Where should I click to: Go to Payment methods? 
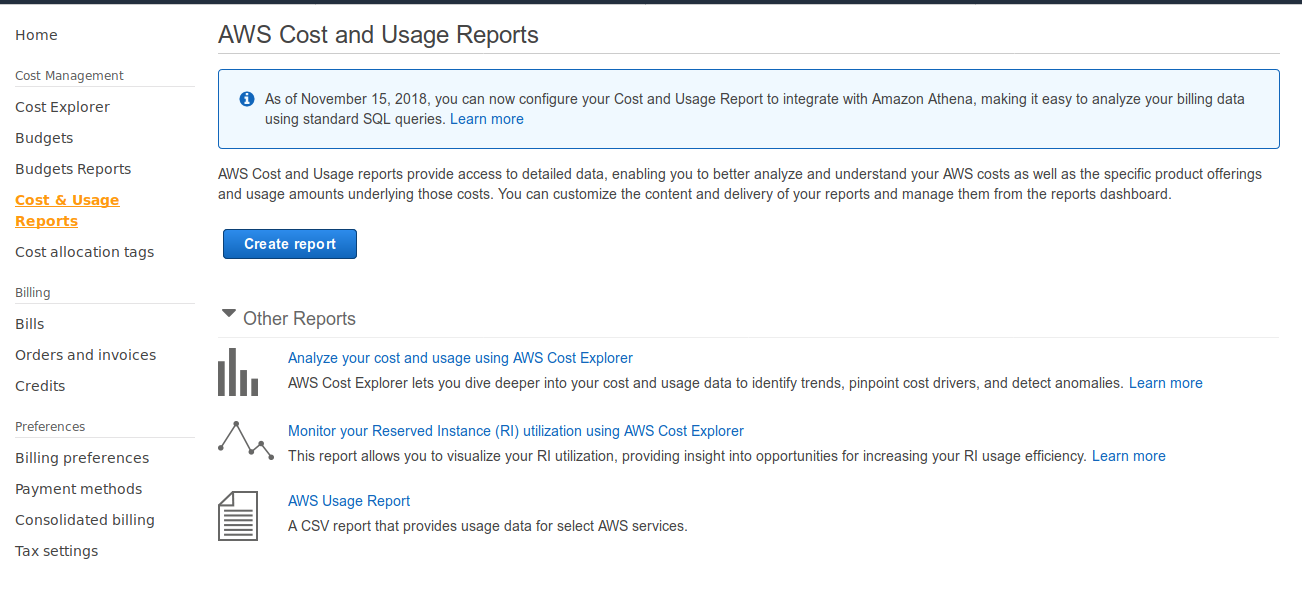click(x=79, y=489)
